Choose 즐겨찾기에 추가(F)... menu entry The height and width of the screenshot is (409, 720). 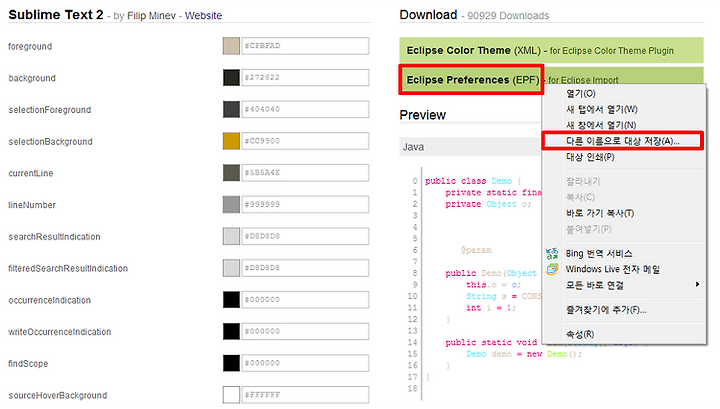click(x=606, y=310)
